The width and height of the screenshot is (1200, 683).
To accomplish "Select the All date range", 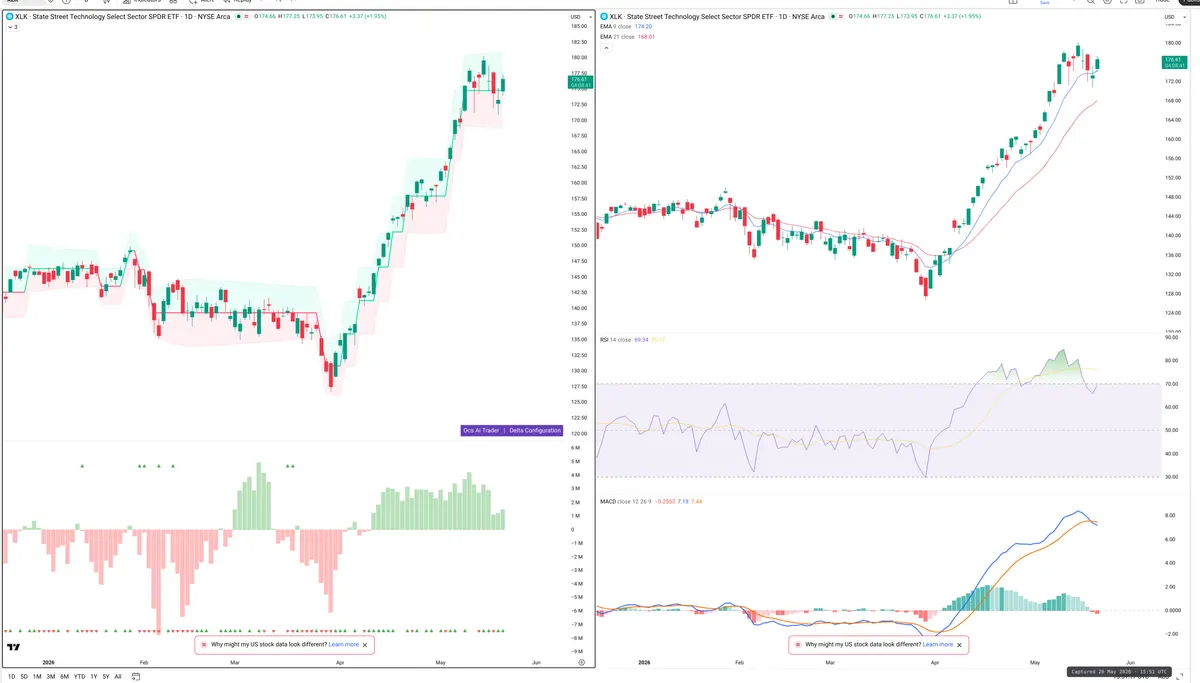I will (118, 677).
